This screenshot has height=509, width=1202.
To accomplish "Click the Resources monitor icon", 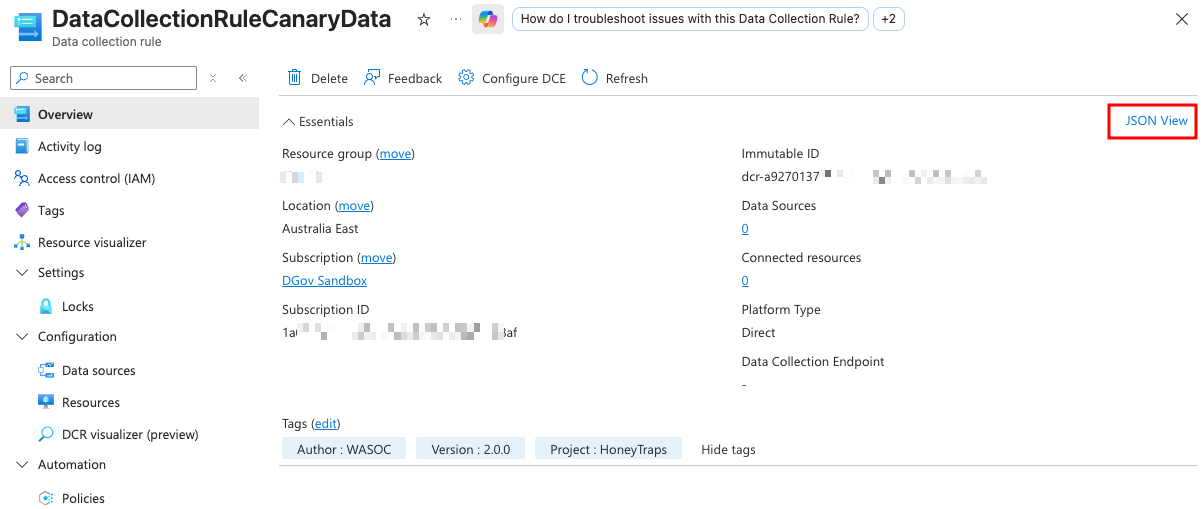I will (46, 402).
